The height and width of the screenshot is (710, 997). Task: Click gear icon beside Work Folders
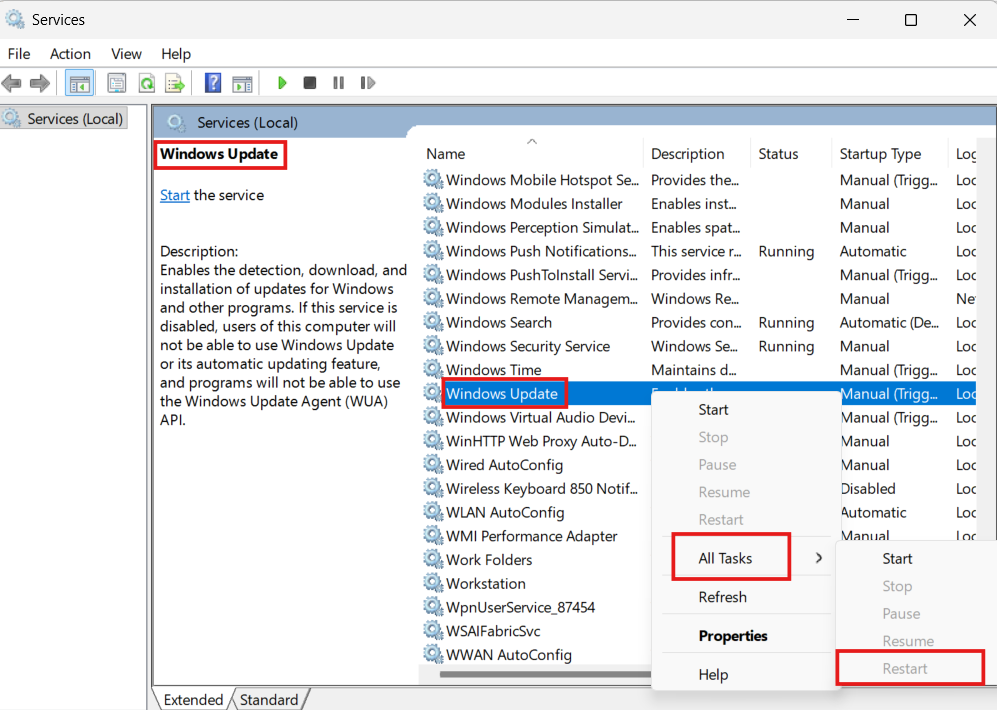(433, 559)
